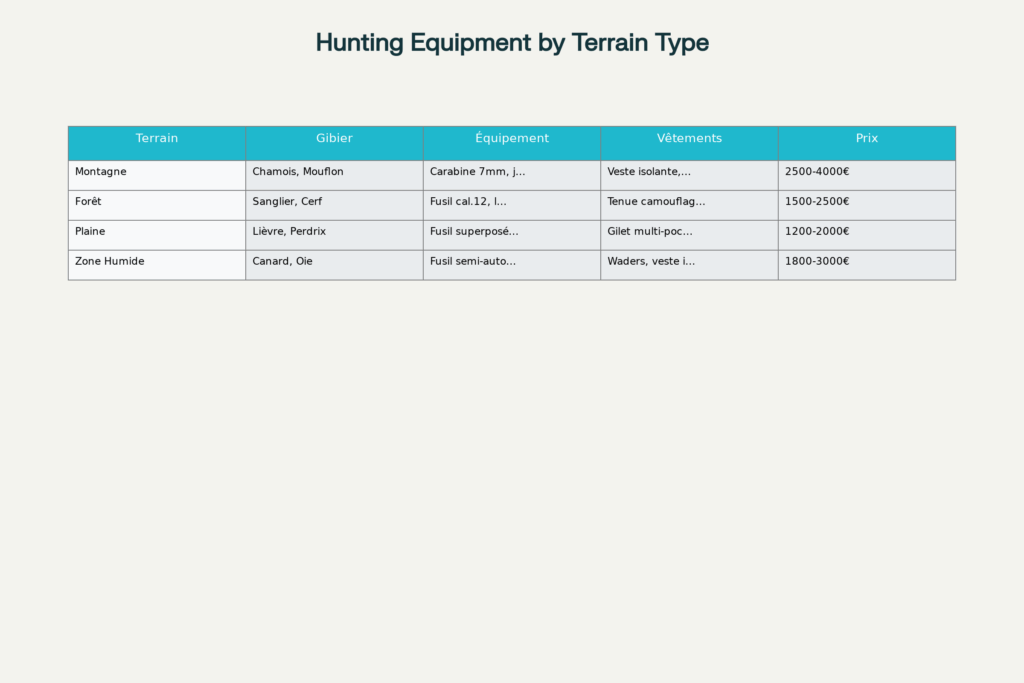Click the Waders, veste clothing cell

[x=690, y=265]
